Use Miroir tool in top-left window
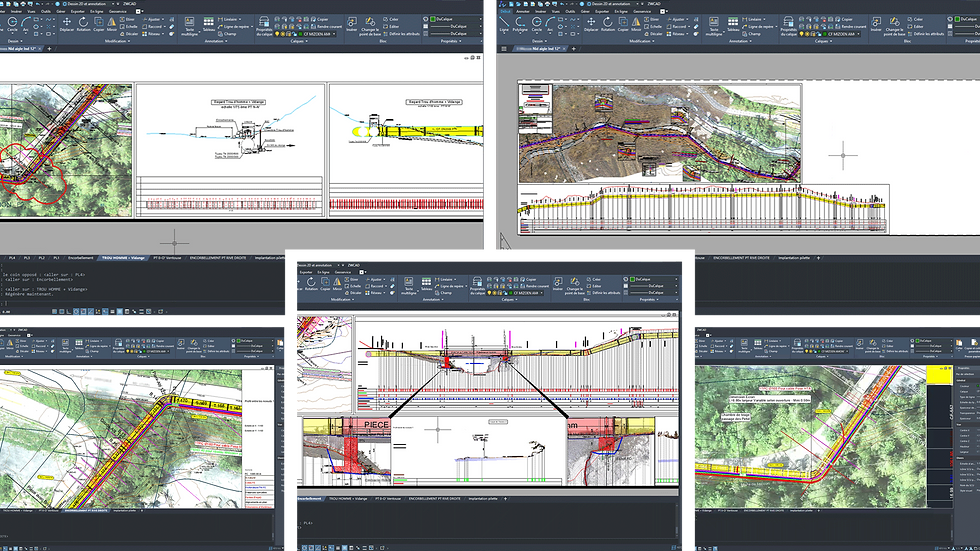 [x=112, y=24]
